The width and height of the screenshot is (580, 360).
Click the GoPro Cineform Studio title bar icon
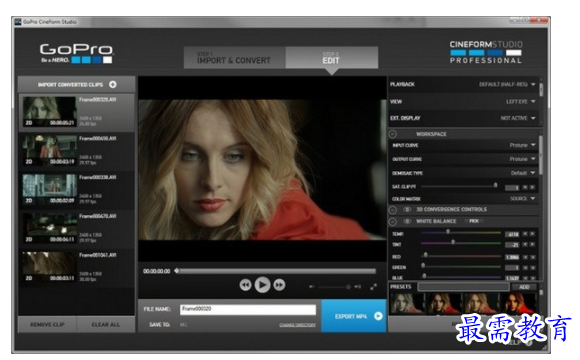pyautogui.click(x=18, y=22)
